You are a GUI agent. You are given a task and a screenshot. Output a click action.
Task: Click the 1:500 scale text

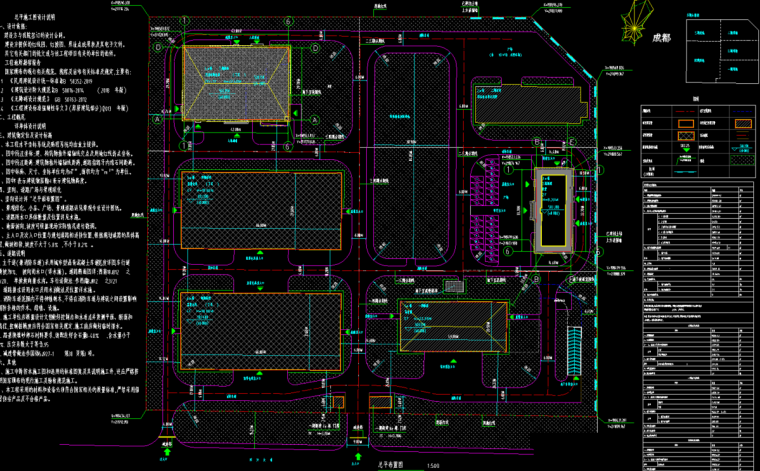point(432,466)
